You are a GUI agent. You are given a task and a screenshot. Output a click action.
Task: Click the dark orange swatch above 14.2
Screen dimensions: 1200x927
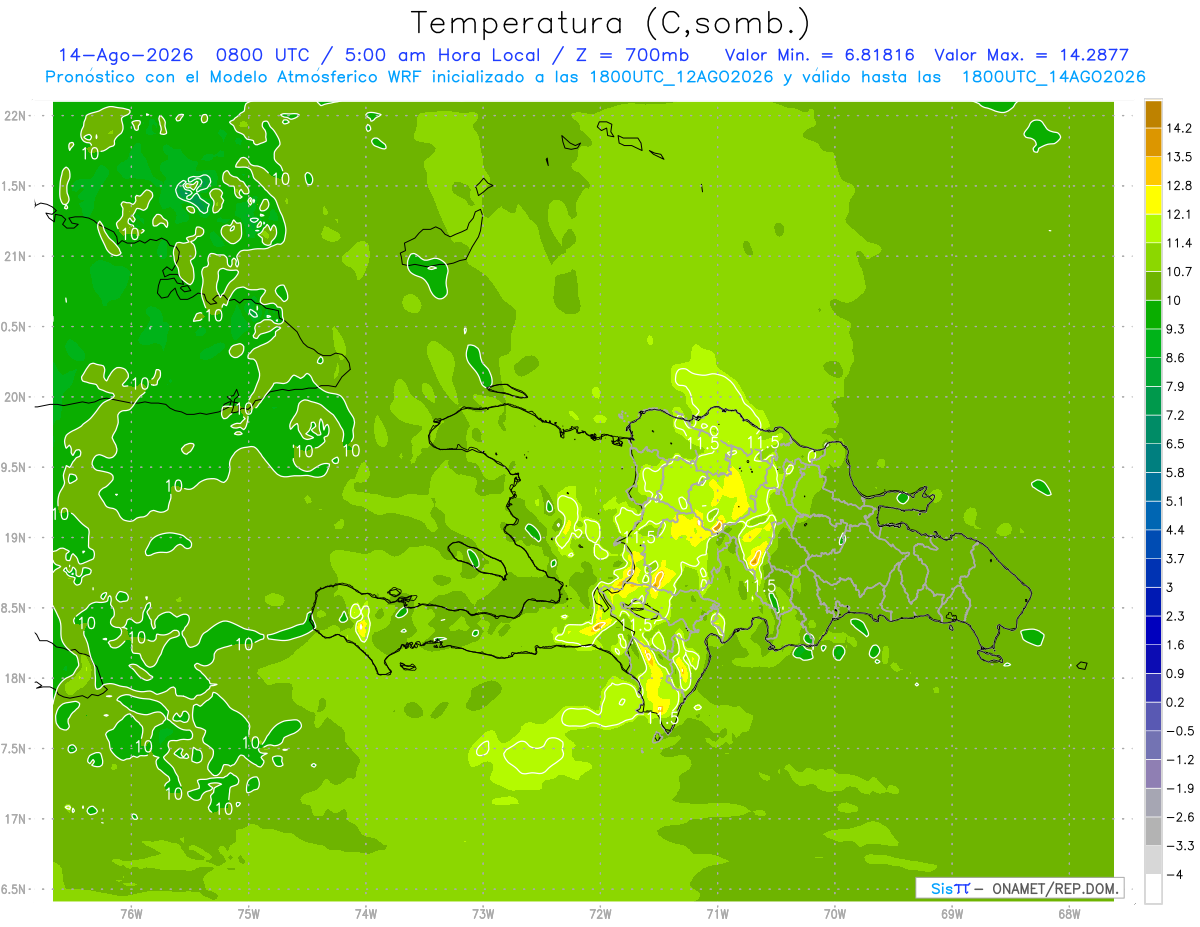point(1153,114)
